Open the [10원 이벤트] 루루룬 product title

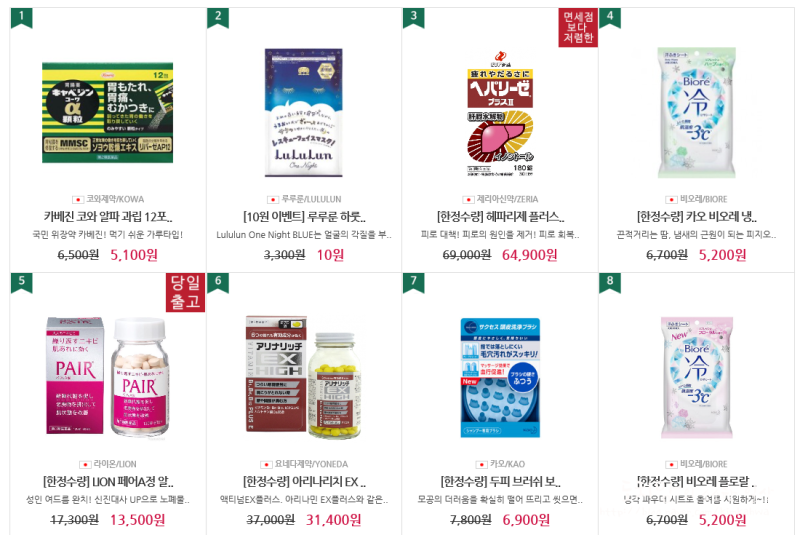304,217
